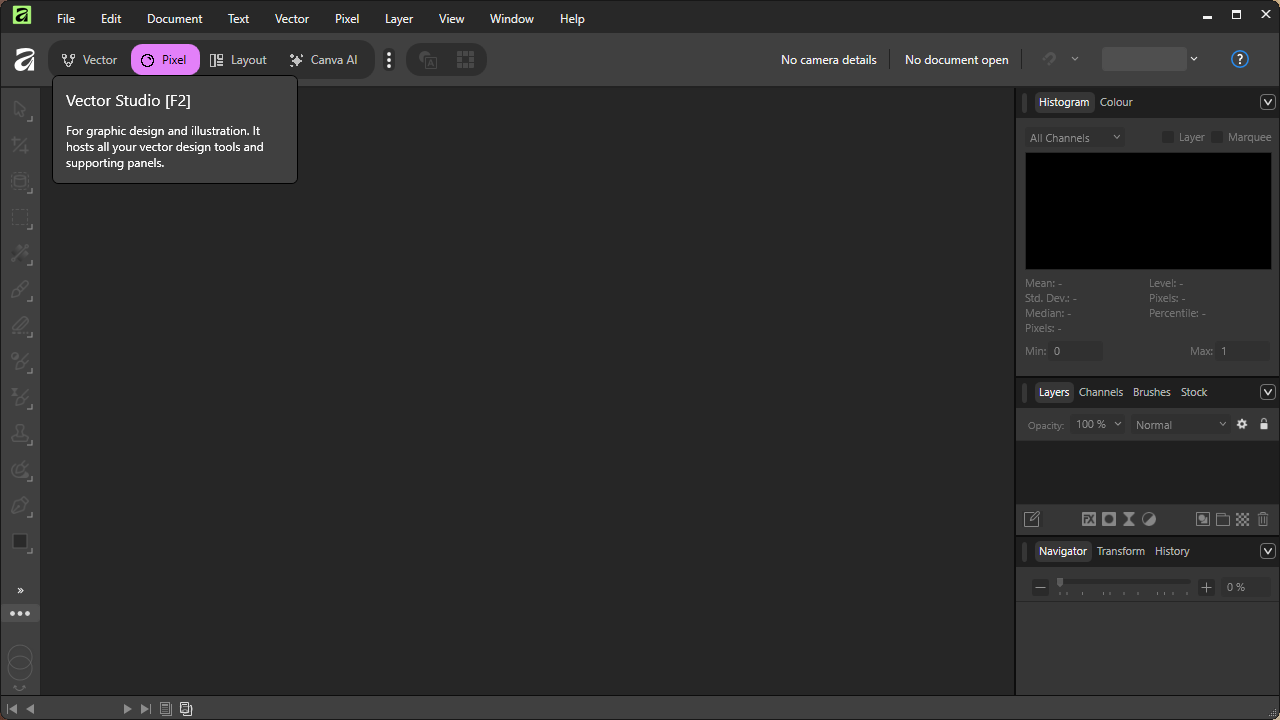The image size is (1280, 720).
Task: Open Canva AI studio
Action: tap(323, 60)
